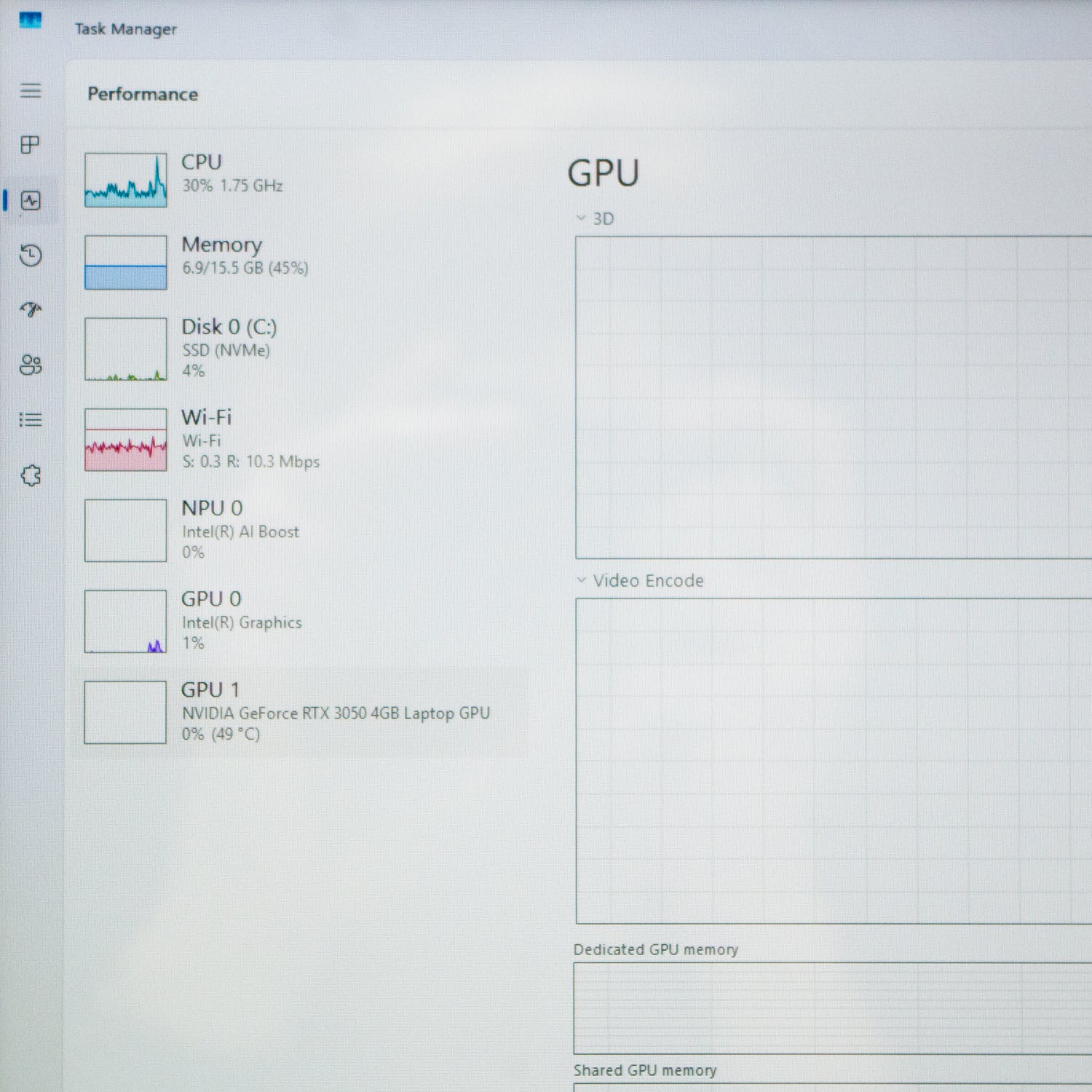Click the Wi-Fi throughput mini graph
1092x1092 pixels.
[125, 440]
